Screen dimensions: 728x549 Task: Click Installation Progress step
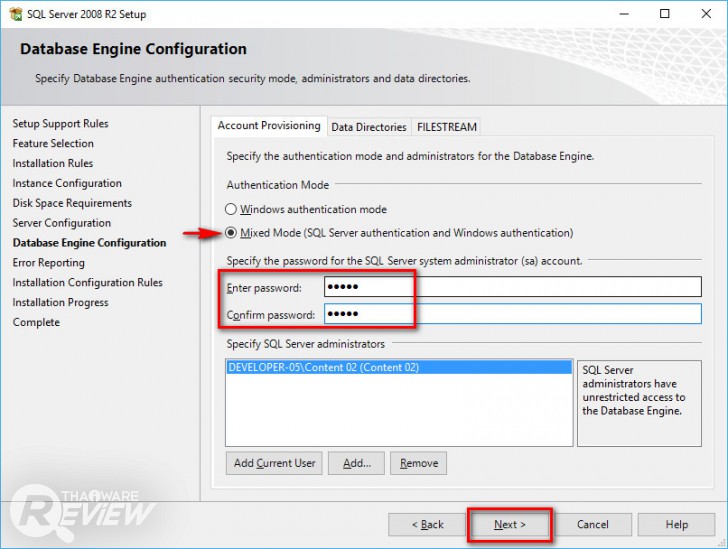[x=60, y=302]
